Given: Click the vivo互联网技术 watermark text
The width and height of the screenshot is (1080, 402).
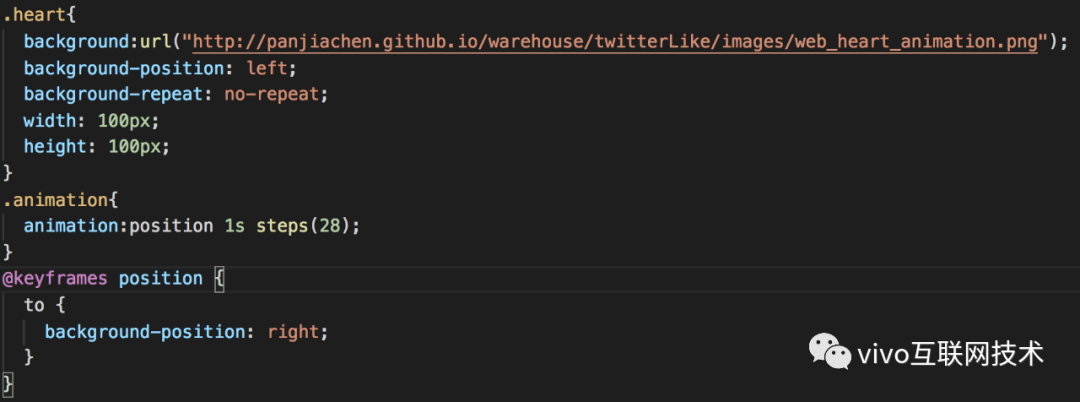Looking at the screenshot, I should click(x=949, y=352).
